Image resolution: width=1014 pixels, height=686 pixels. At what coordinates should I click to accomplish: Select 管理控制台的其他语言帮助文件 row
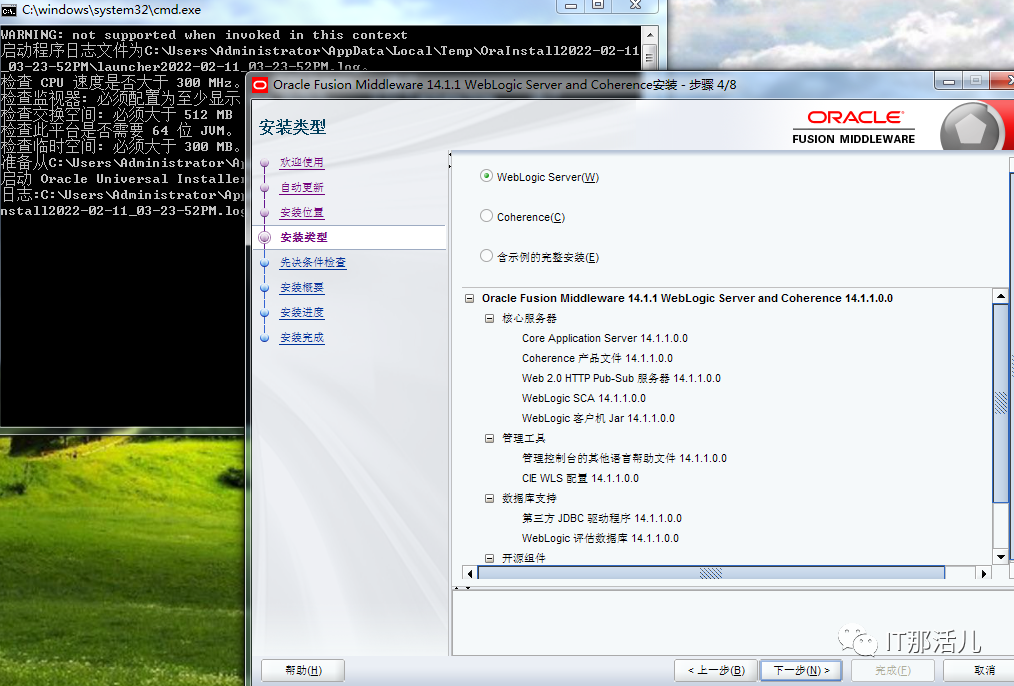click(624, 458)
